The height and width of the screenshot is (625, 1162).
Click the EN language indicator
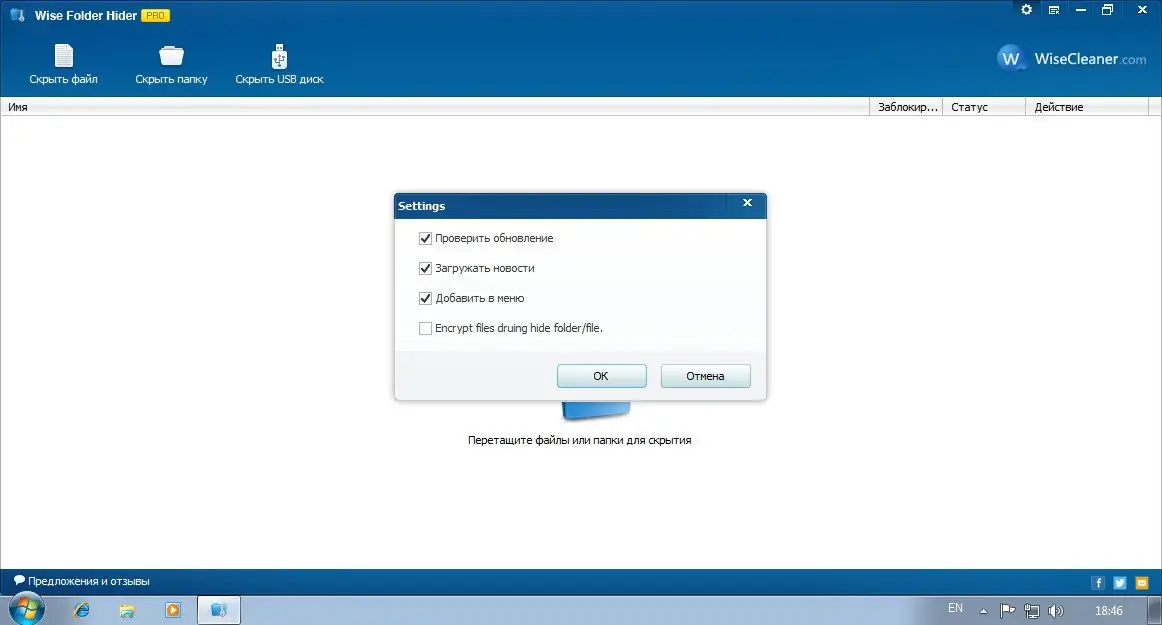pyautogui.click(x=955, y=608)
